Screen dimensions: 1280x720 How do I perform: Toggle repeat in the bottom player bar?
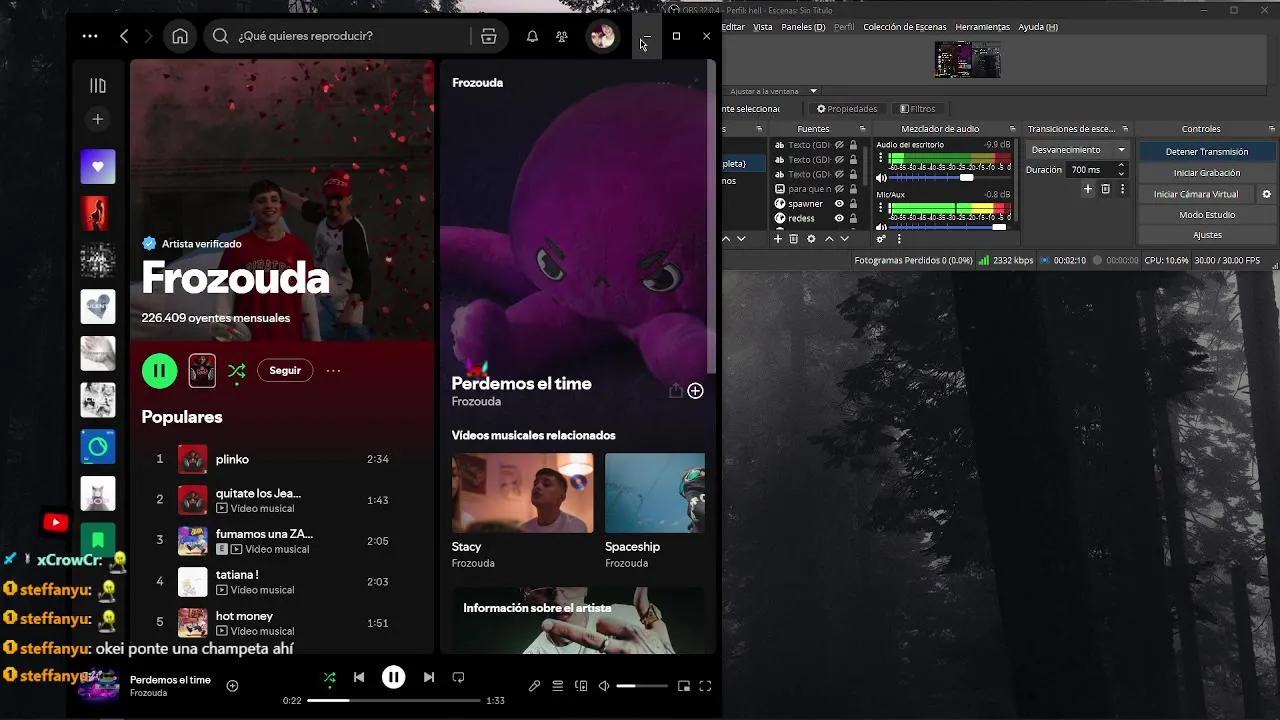(x=458, y=677)
